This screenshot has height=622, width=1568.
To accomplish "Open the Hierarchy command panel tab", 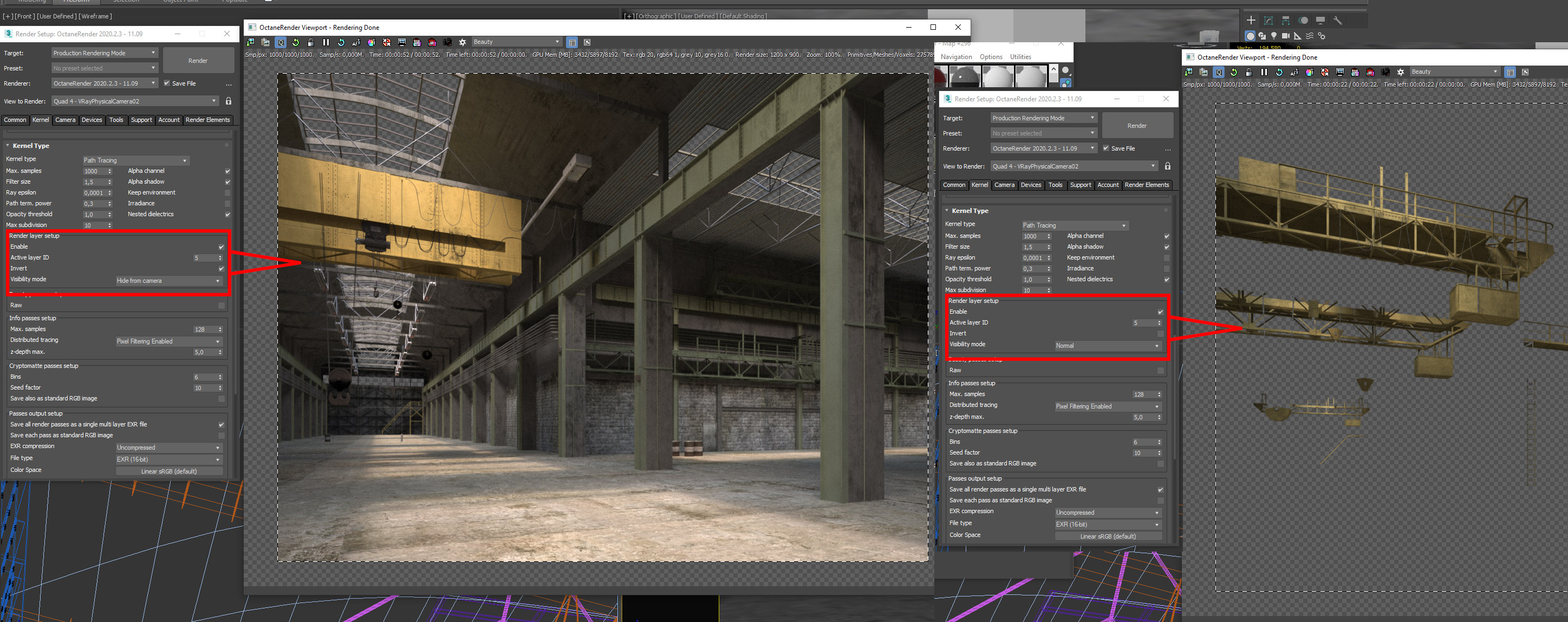I will 1286,21.
